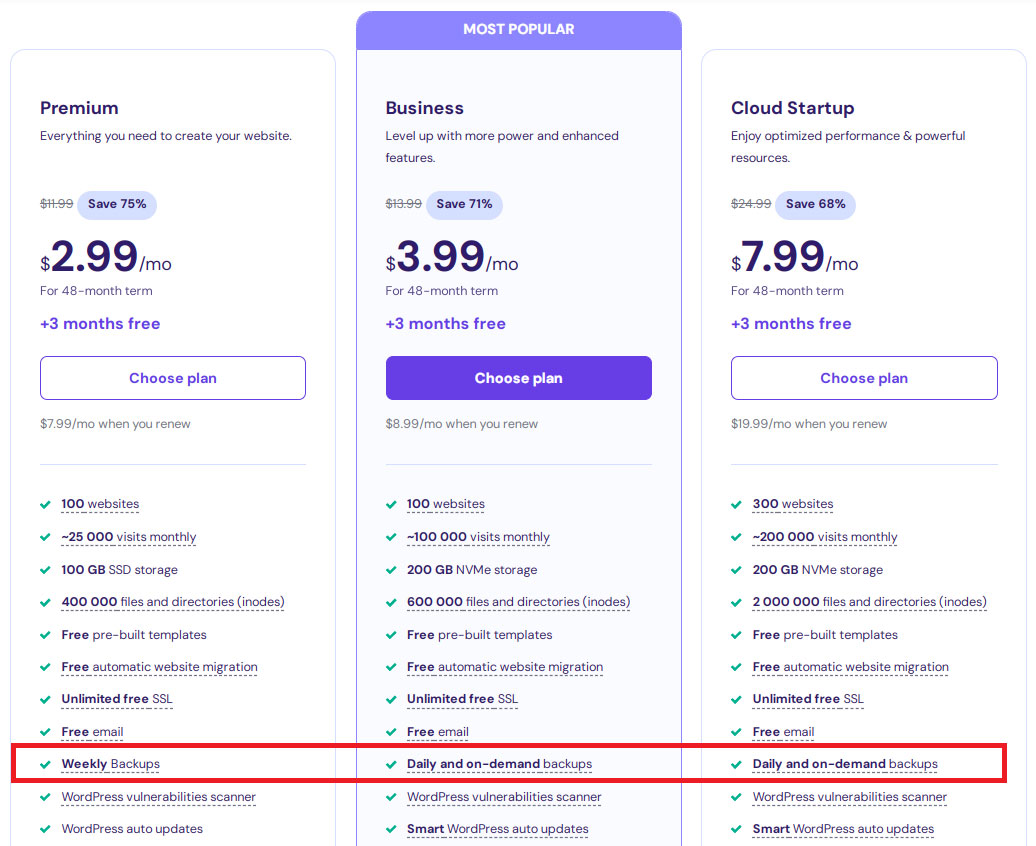The height and width of the screenshot is (846, 1036).
Task: Click Business 'Free email' feature
Action: coord(438,732)
